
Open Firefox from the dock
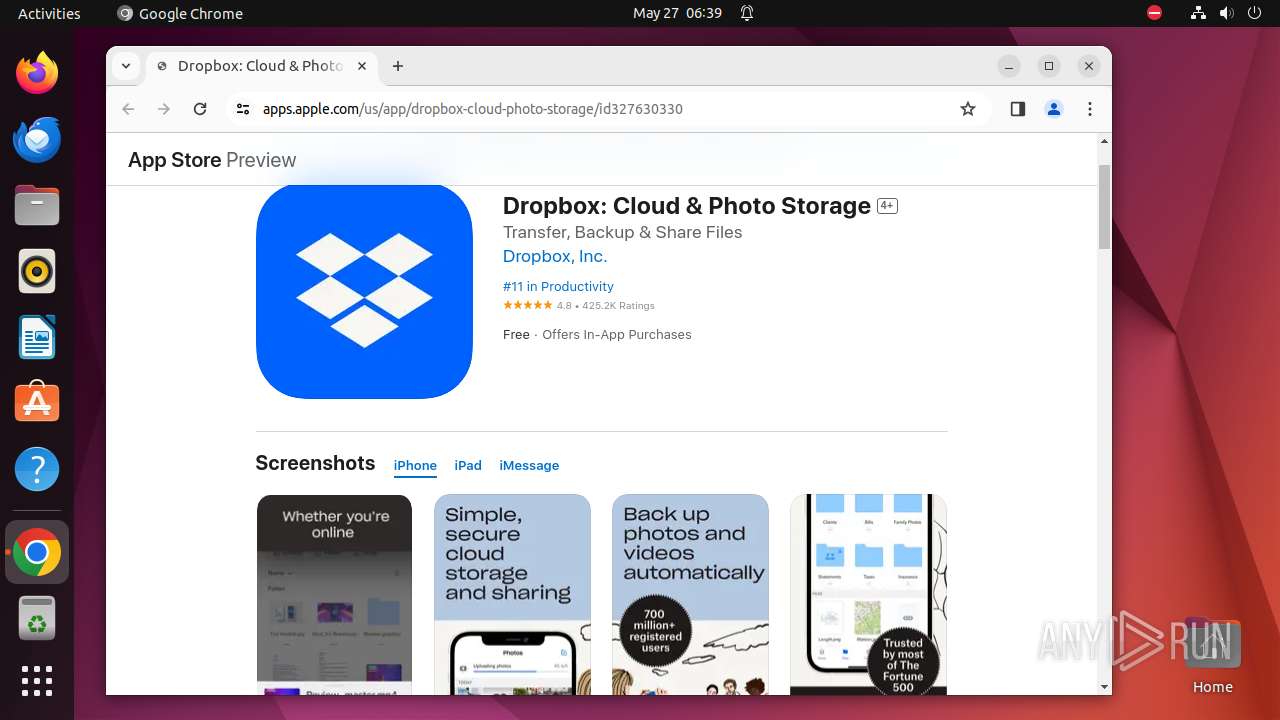pyautogui.click(x=37, y=73)
